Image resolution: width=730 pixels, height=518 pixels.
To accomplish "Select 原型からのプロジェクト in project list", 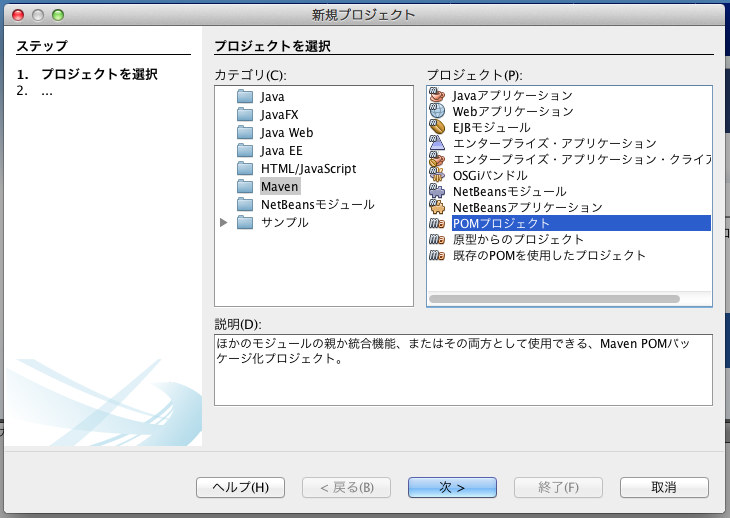I will coord(518,239).
